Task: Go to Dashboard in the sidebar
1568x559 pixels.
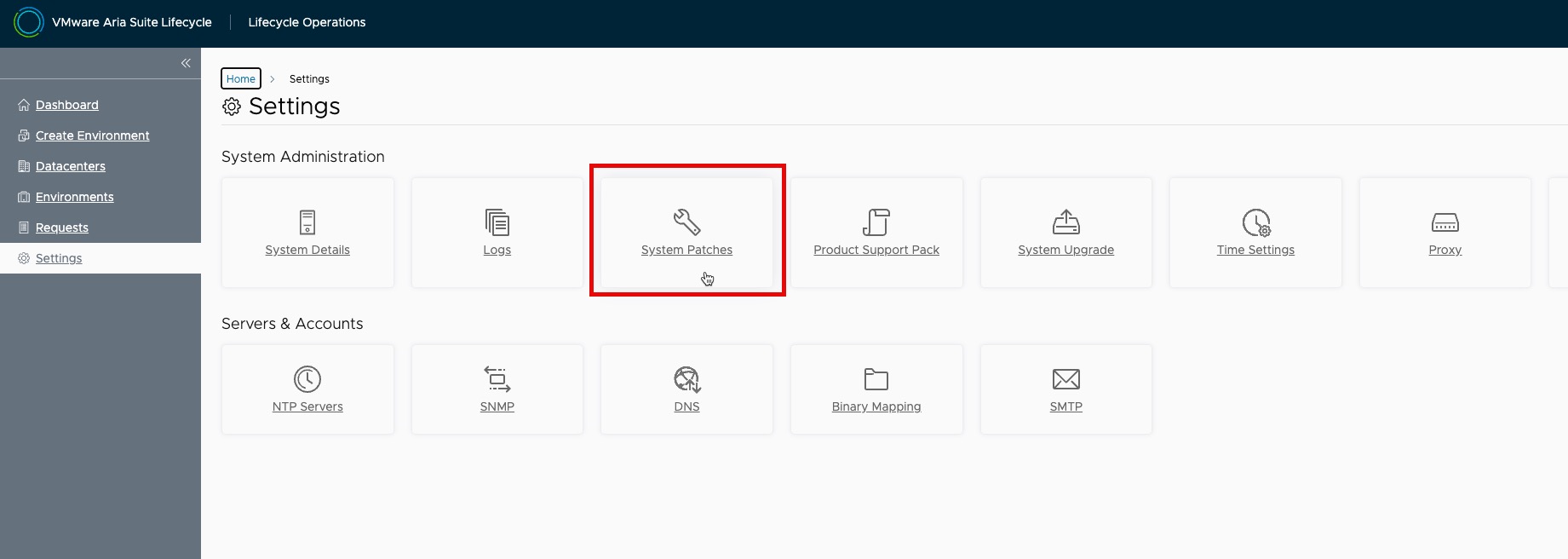Action: point(67,105)
